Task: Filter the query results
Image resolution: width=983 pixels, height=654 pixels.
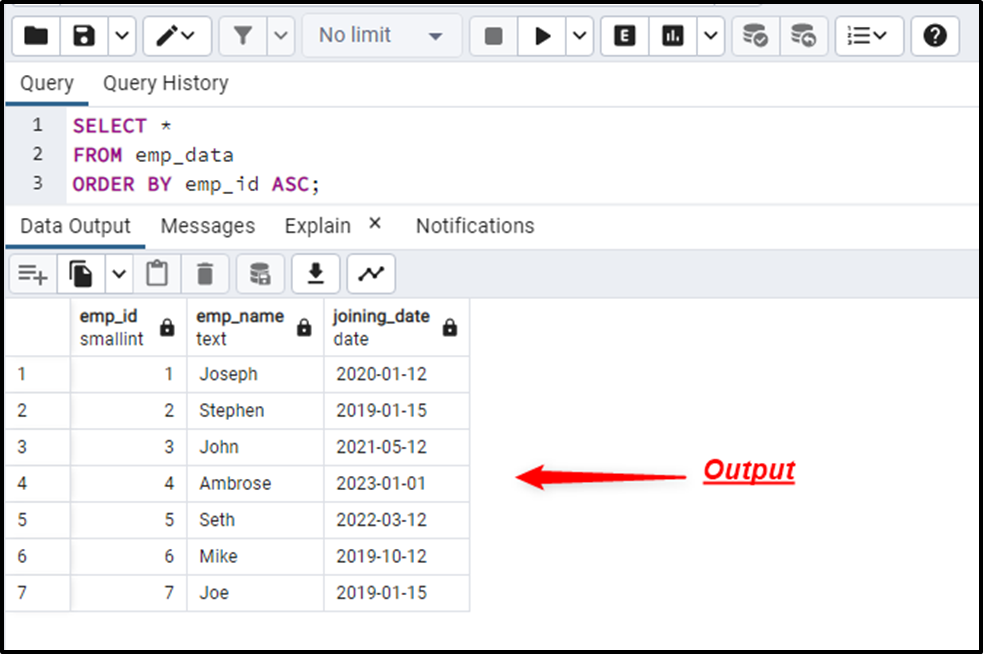Action: point(242,35)
